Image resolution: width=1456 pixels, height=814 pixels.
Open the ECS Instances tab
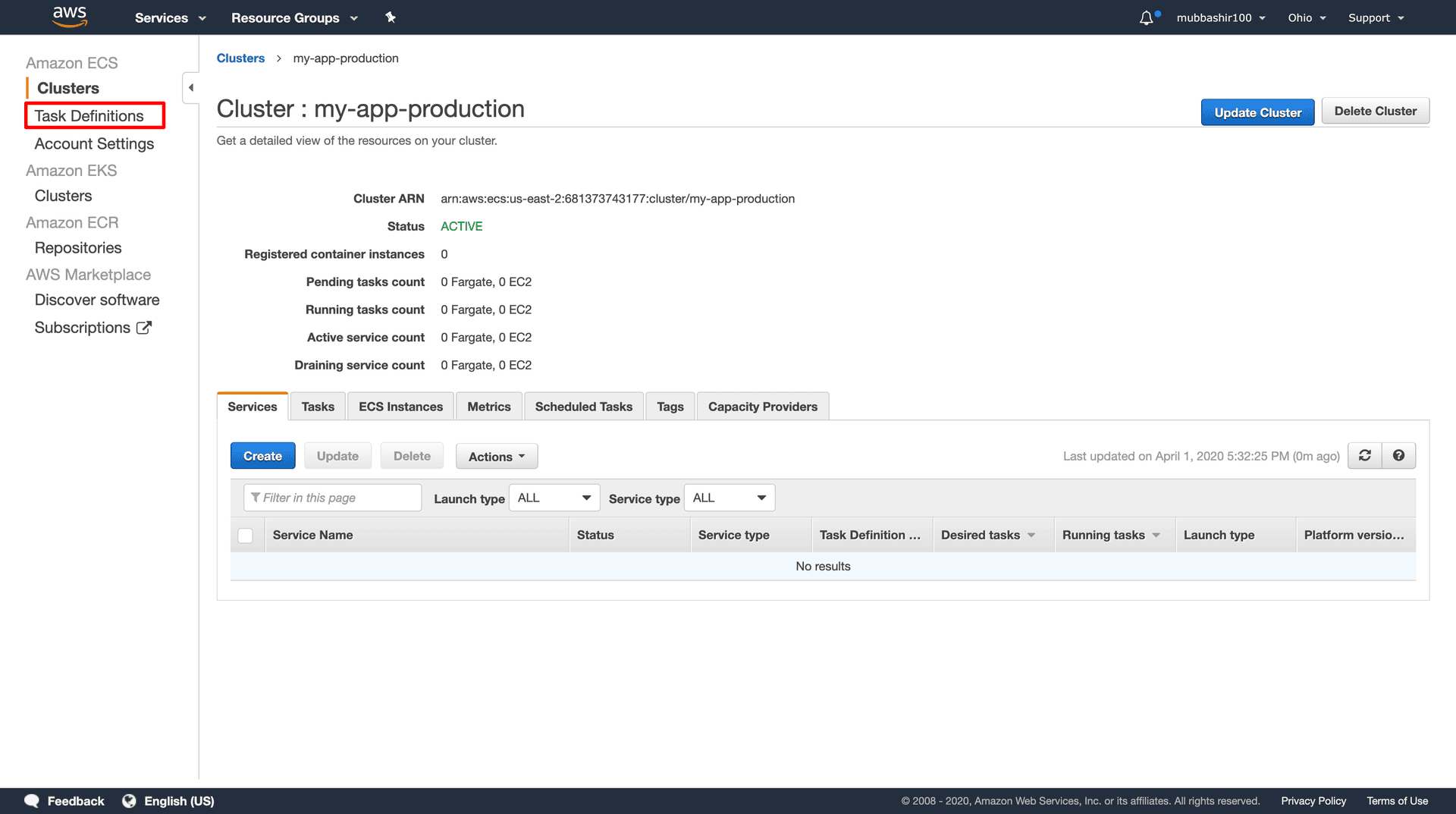click(401, 407)
